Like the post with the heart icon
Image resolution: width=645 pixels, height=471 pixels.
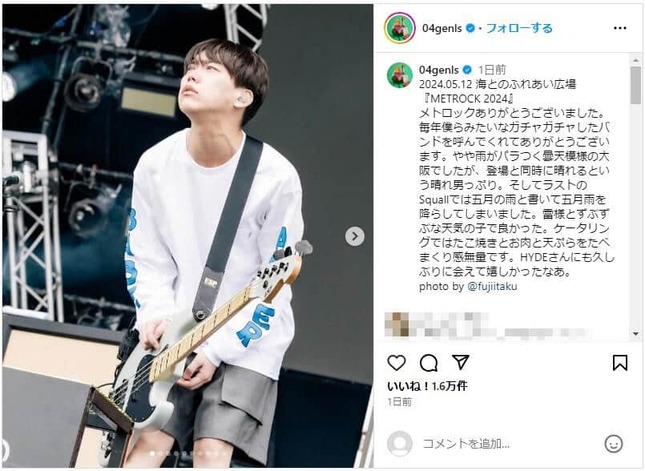click(x=397, y=362)
